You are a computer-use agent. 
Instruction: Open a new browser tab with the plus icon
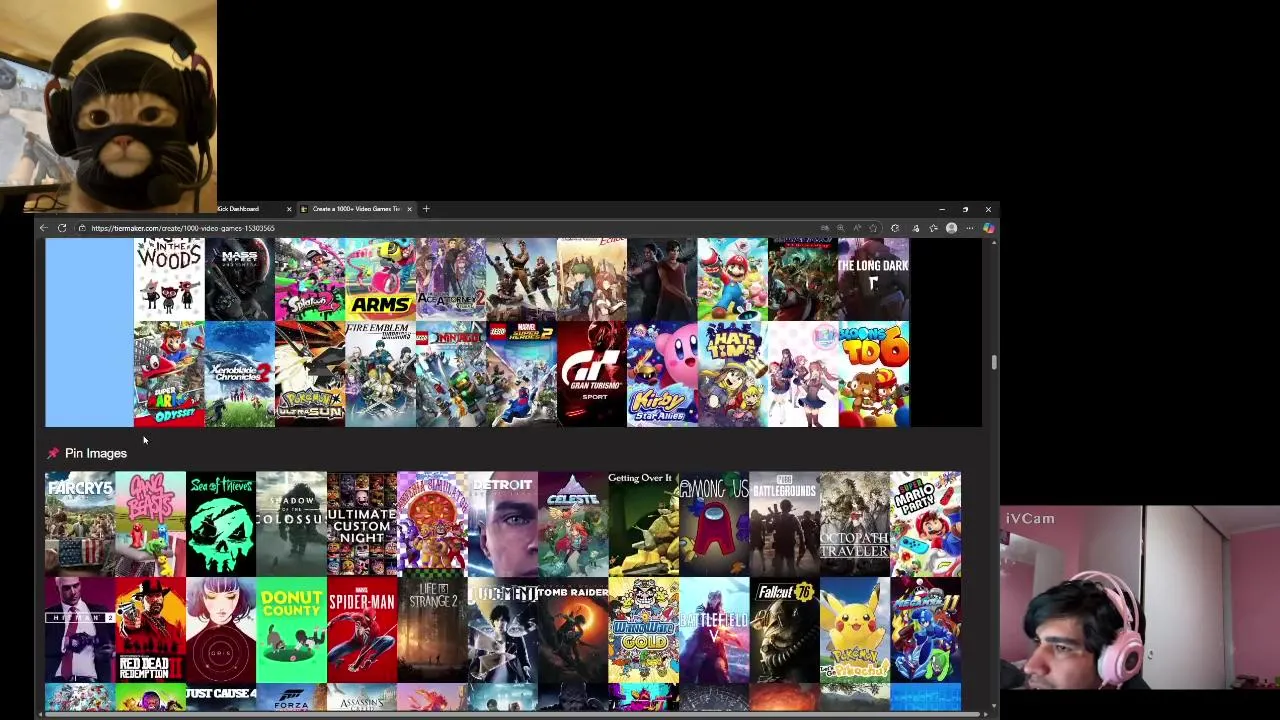[x=426, y=209]
